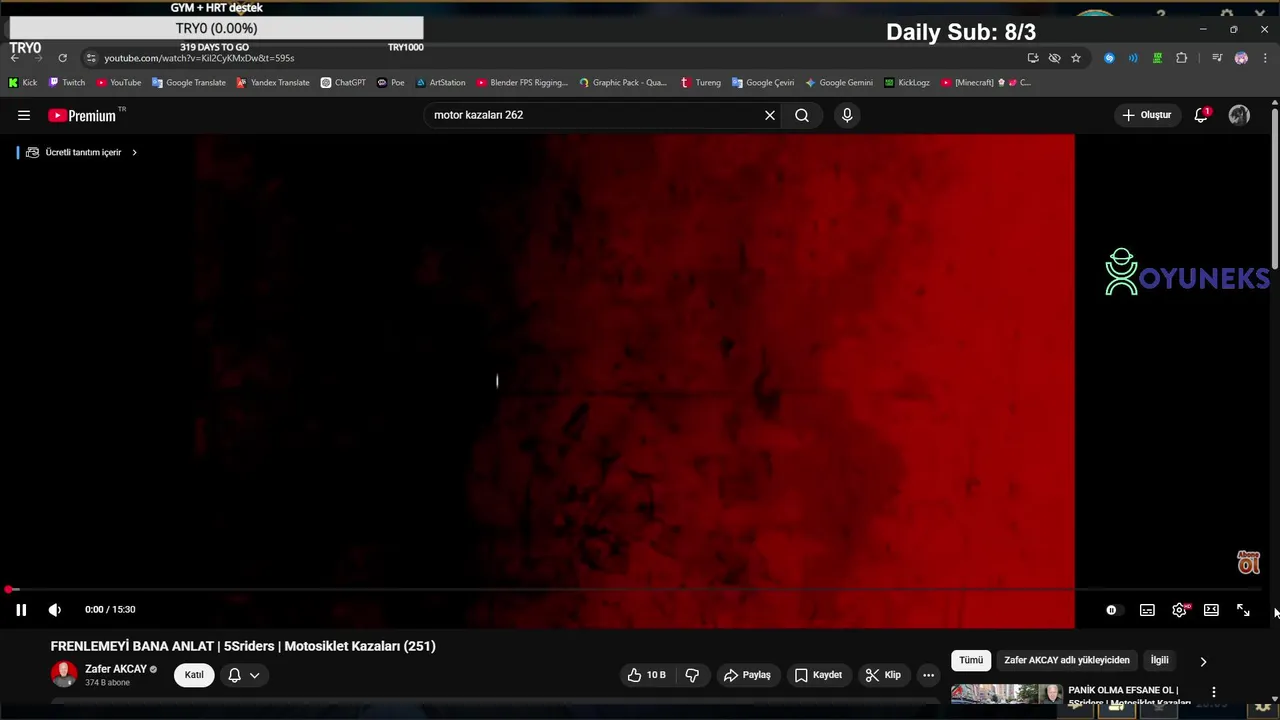Select the İlgili filter chip
Image resolution: width=1280 pixels, height=720 pixels.
tap(1159, 660)
